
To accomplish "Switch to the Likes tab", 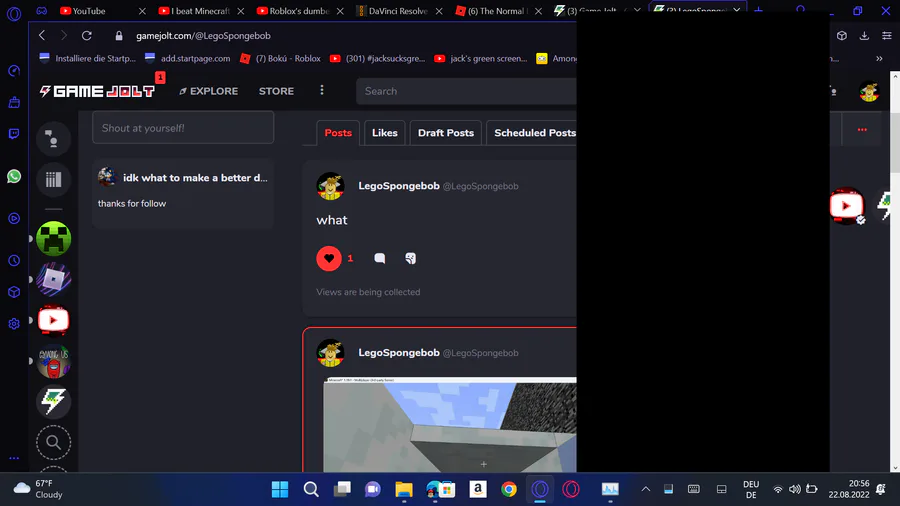I will (385, 133).
